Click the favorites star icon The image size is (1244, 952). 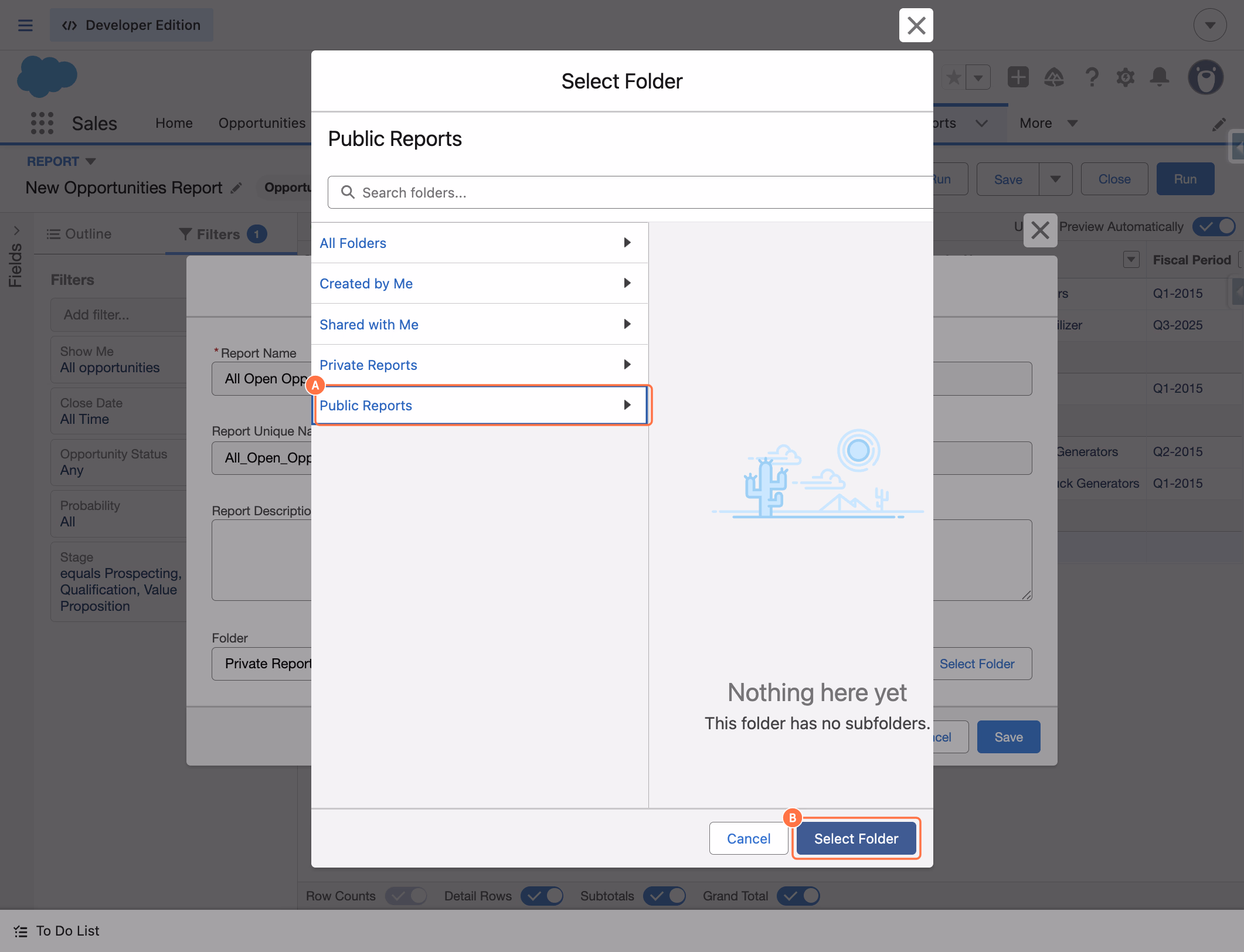point(954,77)
